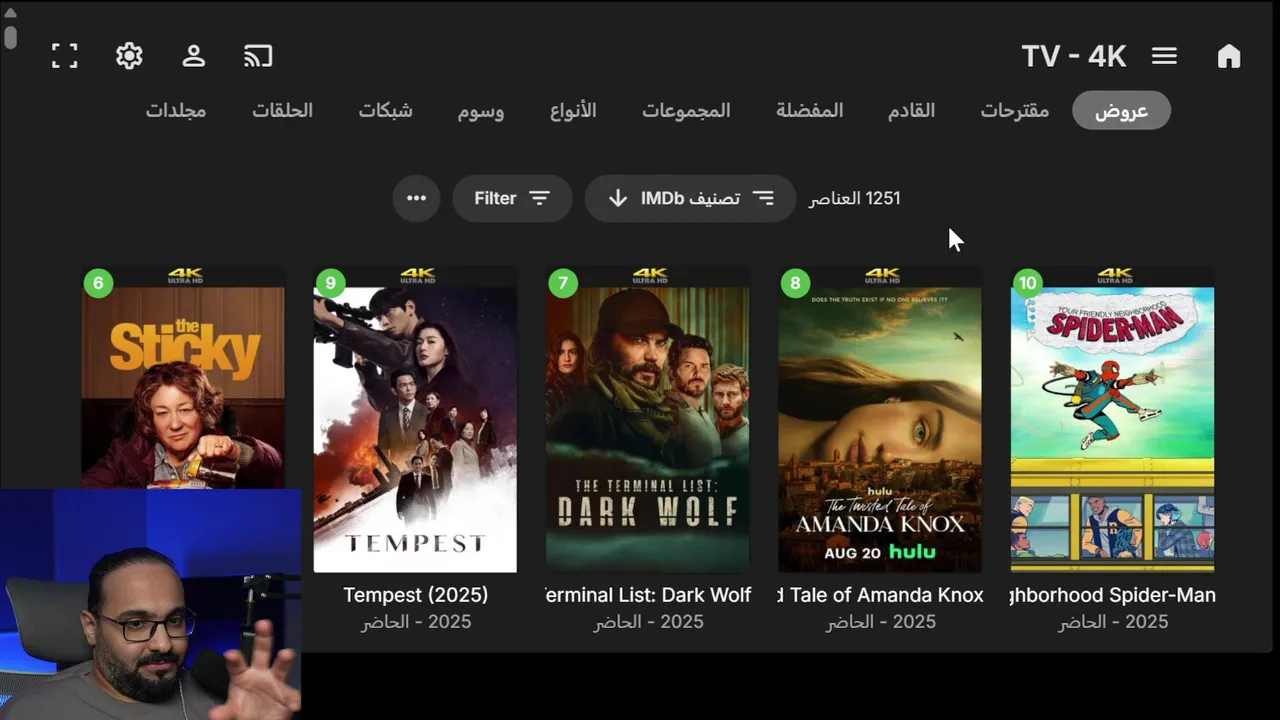Select the Amanda Knox poster thumbnail
This screenshot has height=720, width=1280.
[880, 420]
